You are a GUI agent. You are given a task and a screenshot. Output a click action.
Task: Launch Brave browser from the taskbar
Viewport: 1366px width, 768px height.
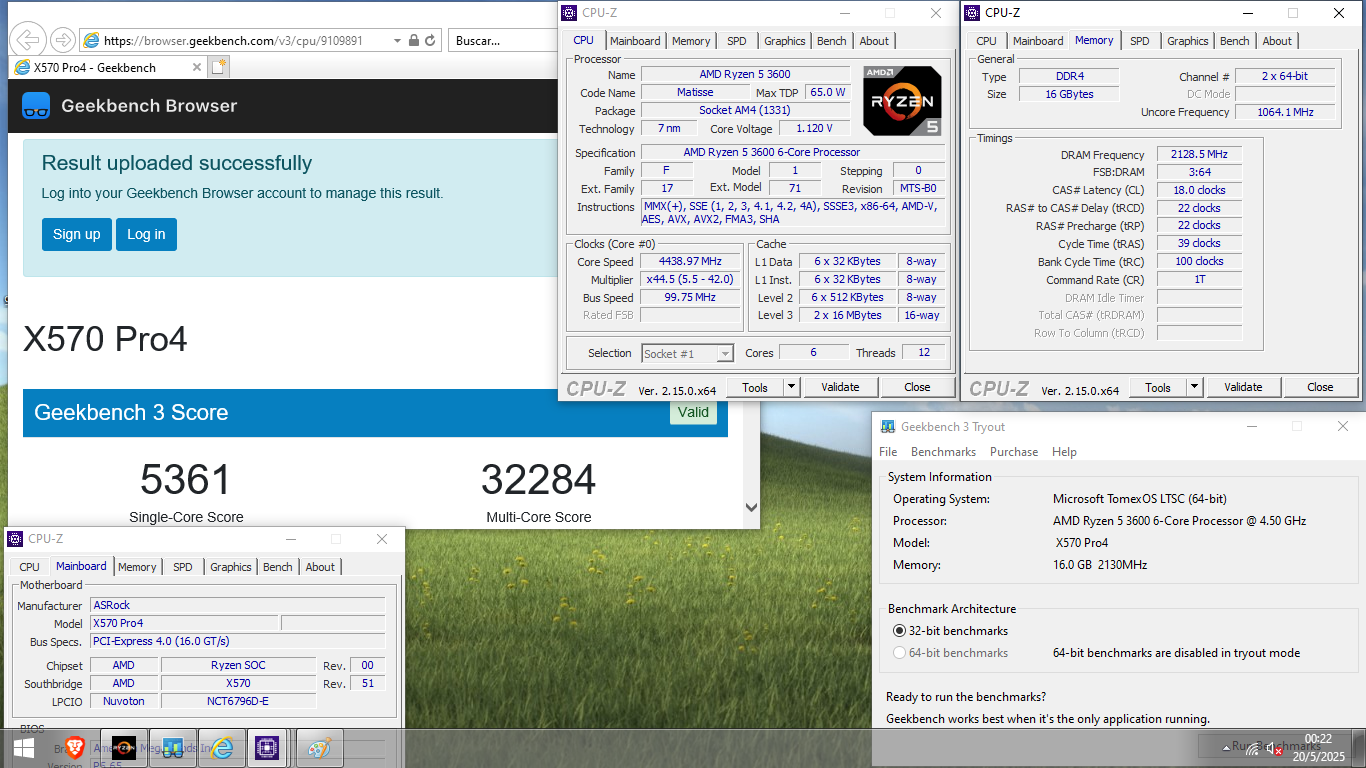[75, 748]
